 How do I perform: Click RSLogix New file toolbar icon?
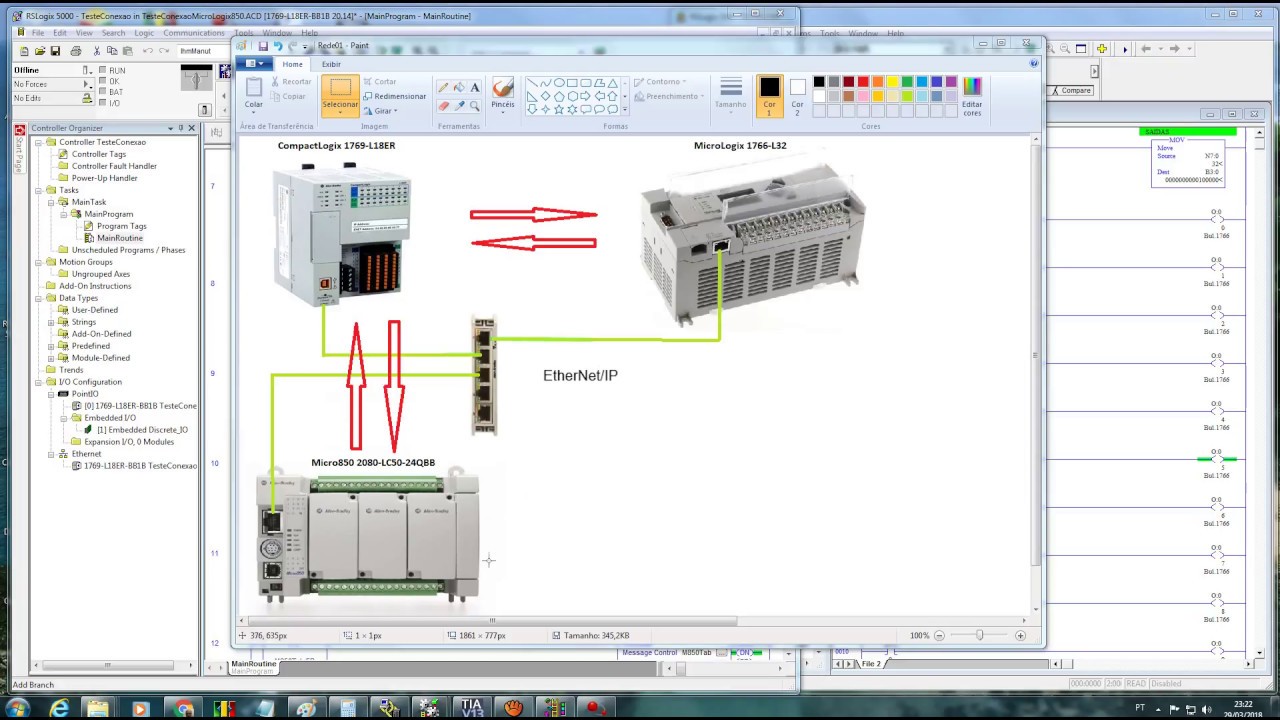click(x=24, y=50)
